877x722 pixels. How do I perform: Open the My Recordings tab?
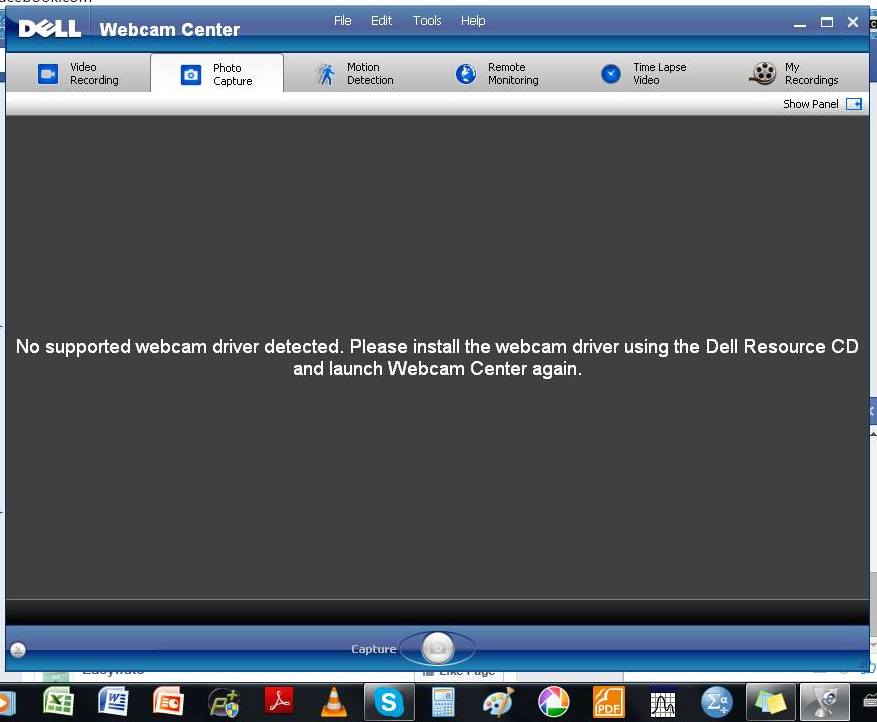click(794, 73)
